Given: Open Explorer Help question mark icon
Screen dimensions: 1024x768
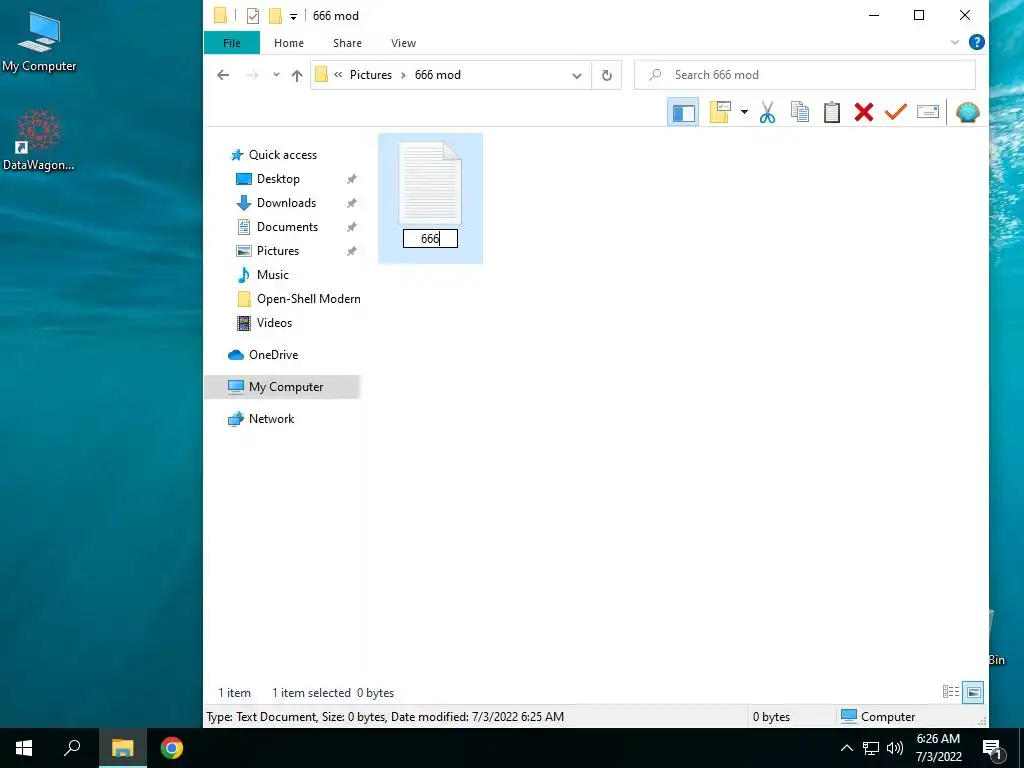Looking at the screenshot, I should (976, 42).
